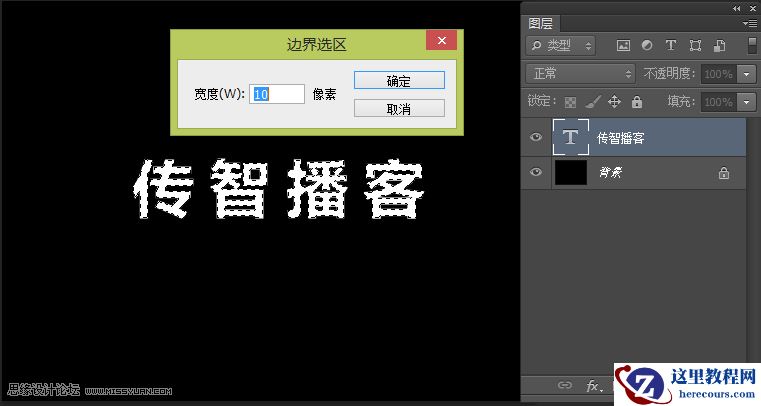Filter layers by smart object icon
The image size is (761, 406).
click(719, 46)
